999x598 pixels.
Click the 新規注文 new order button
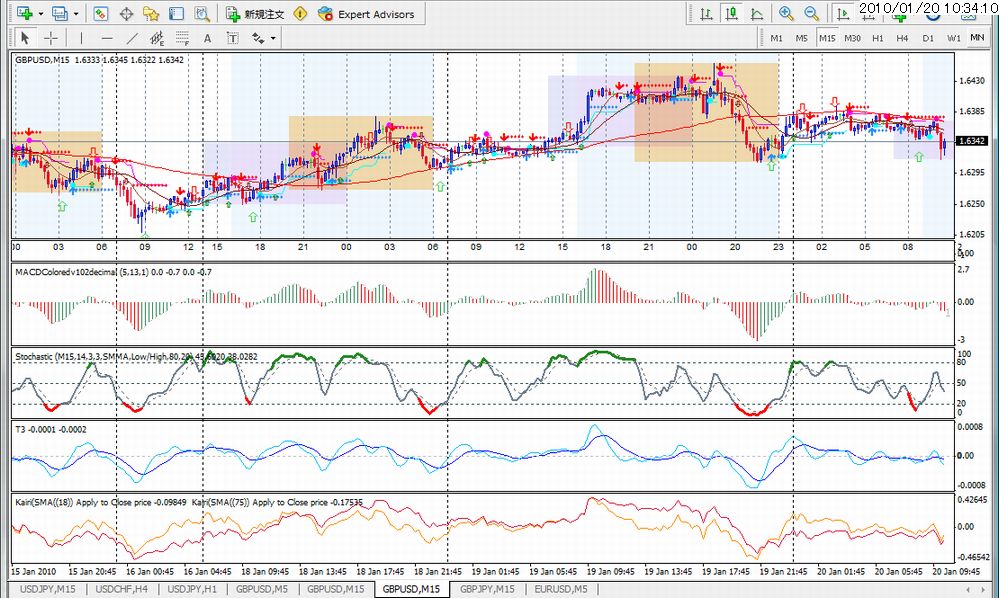pos(255,13)
